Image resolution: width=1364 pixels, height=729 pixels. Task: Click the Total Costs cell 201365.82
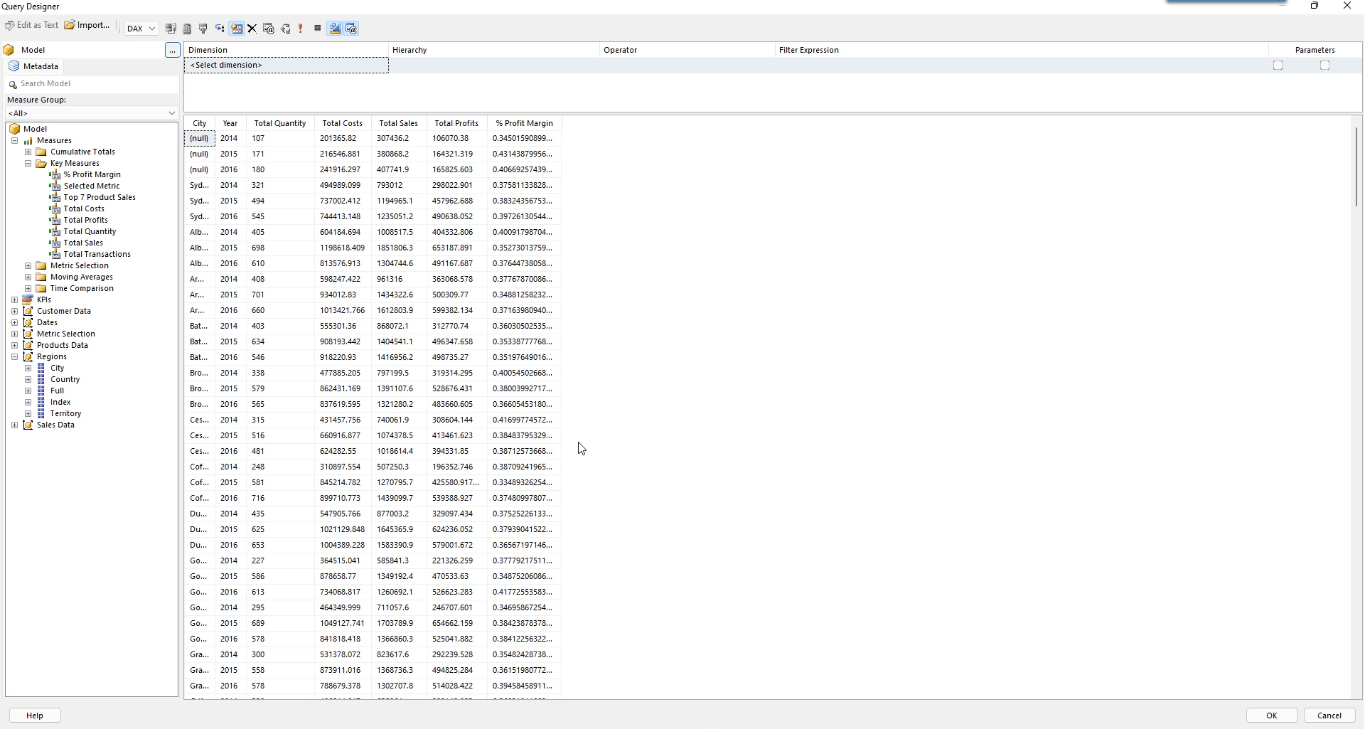coord(343,138)
